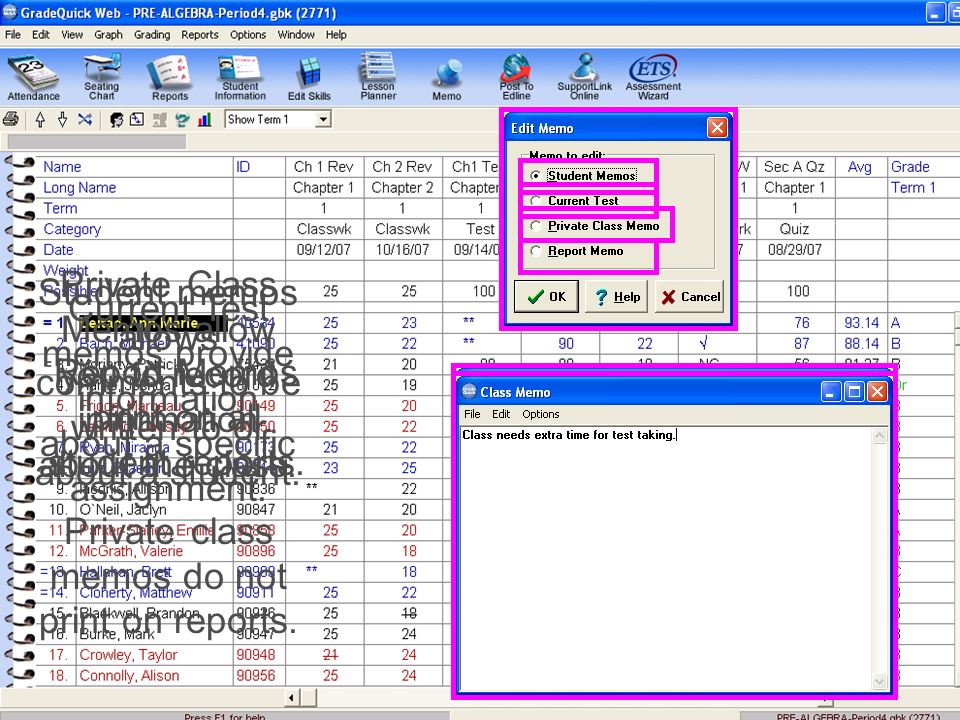Viewport: 960px width, 720px height.
Task: Open the Show Term 1 dropdown
Action: pyautogui.click(x=324, y=119)
